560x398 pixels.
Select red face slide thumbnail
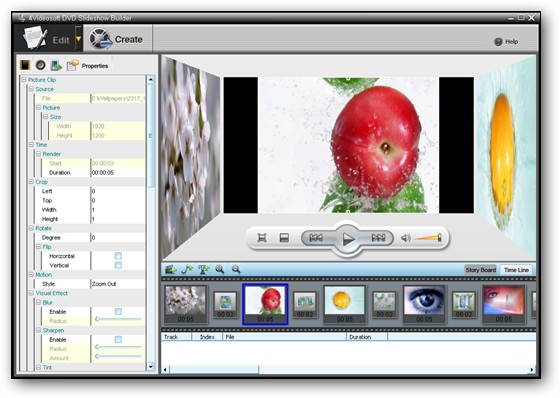point(504,304)
